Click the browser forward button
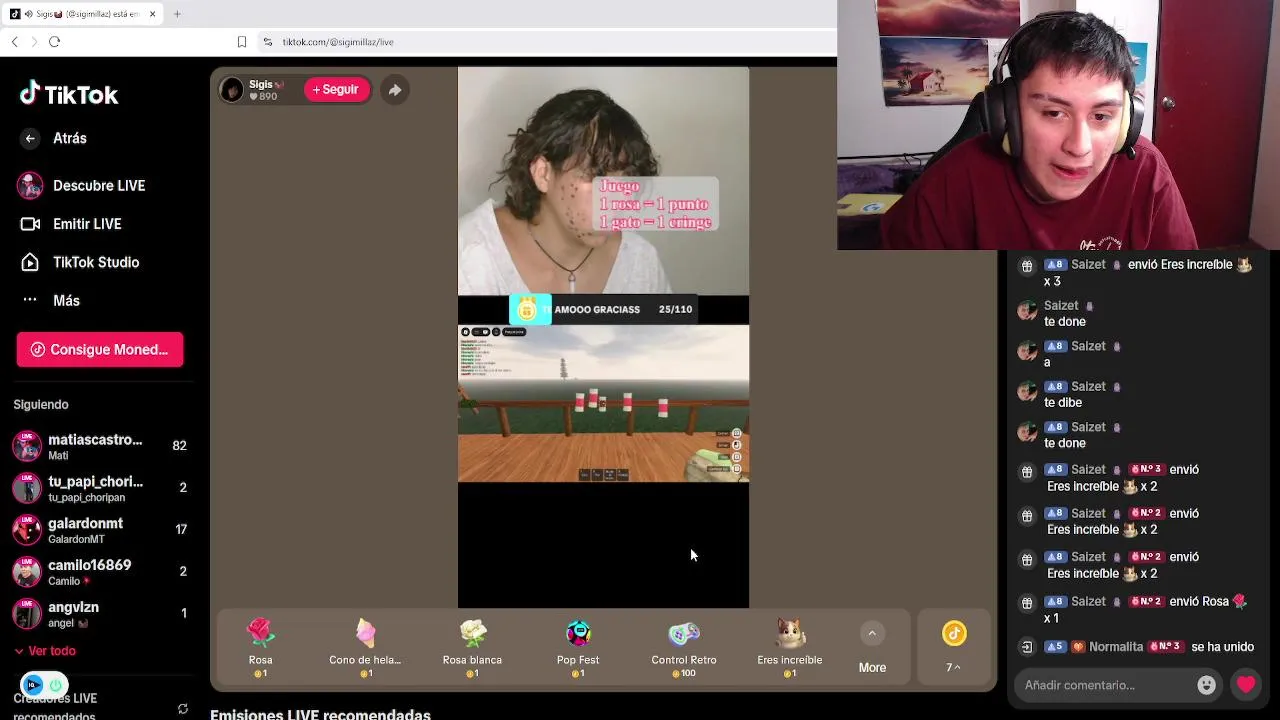Image resolution: width=1280 pixels, height=720 pixels. click(x=34, y=42)
